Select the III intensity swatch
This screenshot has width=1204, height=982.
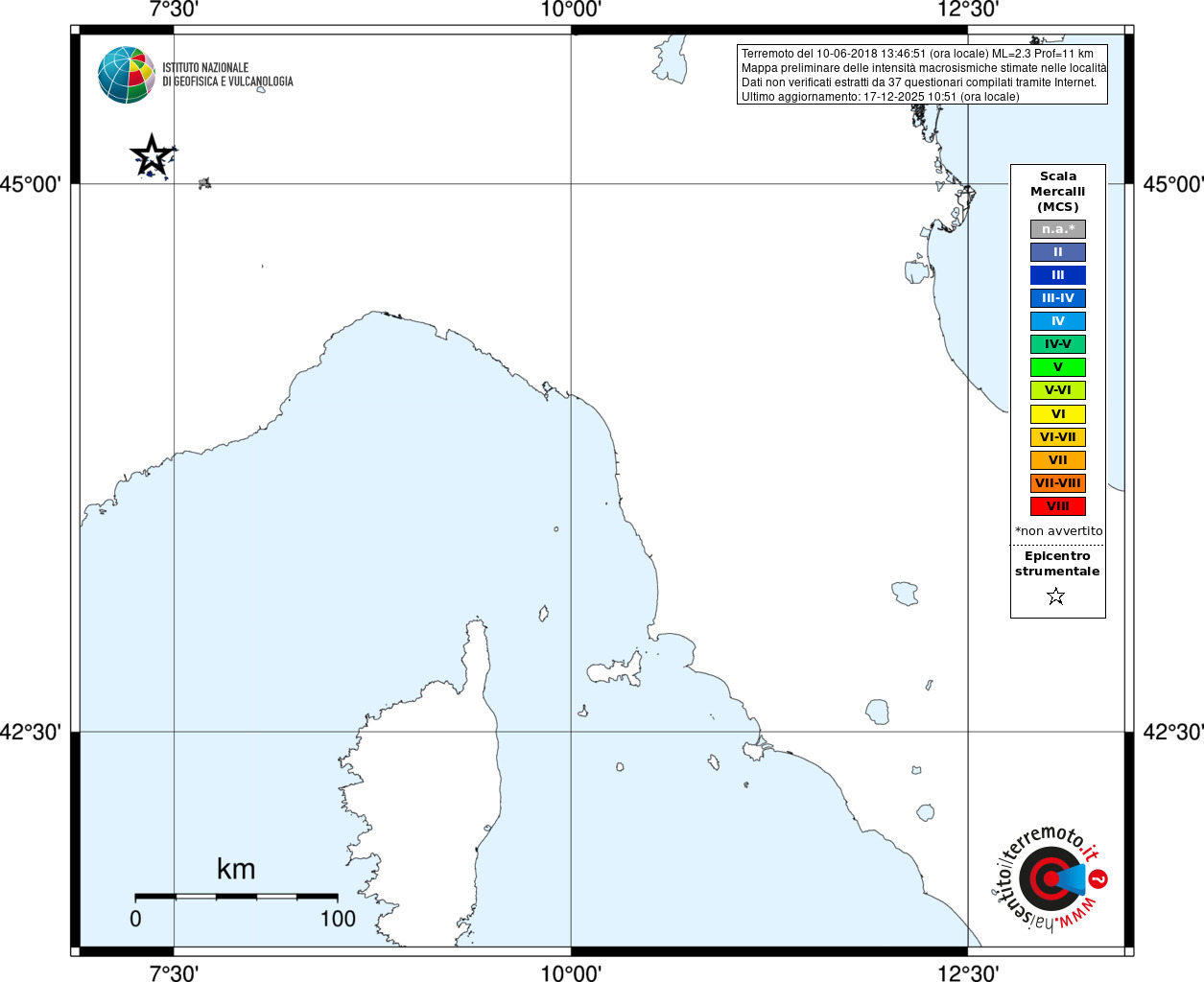click(1058, 275)
